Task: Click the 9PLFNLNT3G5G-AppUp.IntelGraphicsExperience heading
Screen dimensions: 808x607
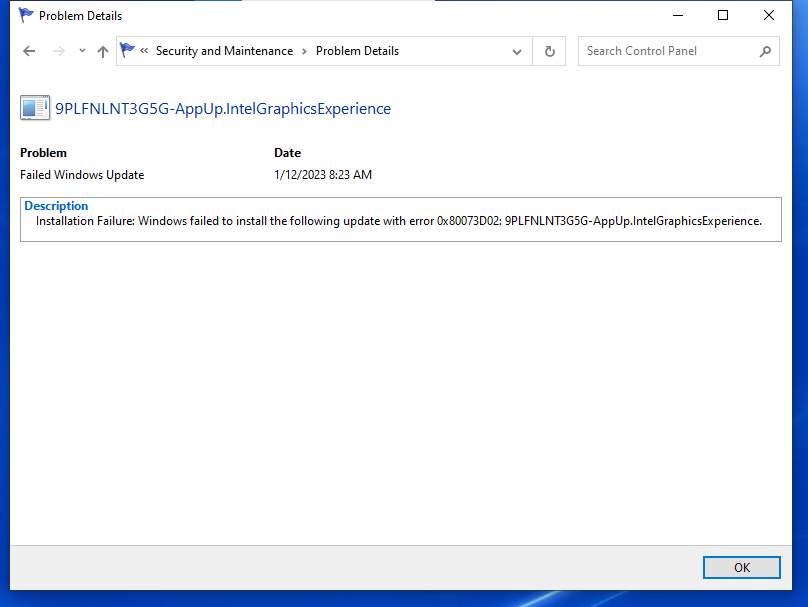Action: click(x=223, y=108)
